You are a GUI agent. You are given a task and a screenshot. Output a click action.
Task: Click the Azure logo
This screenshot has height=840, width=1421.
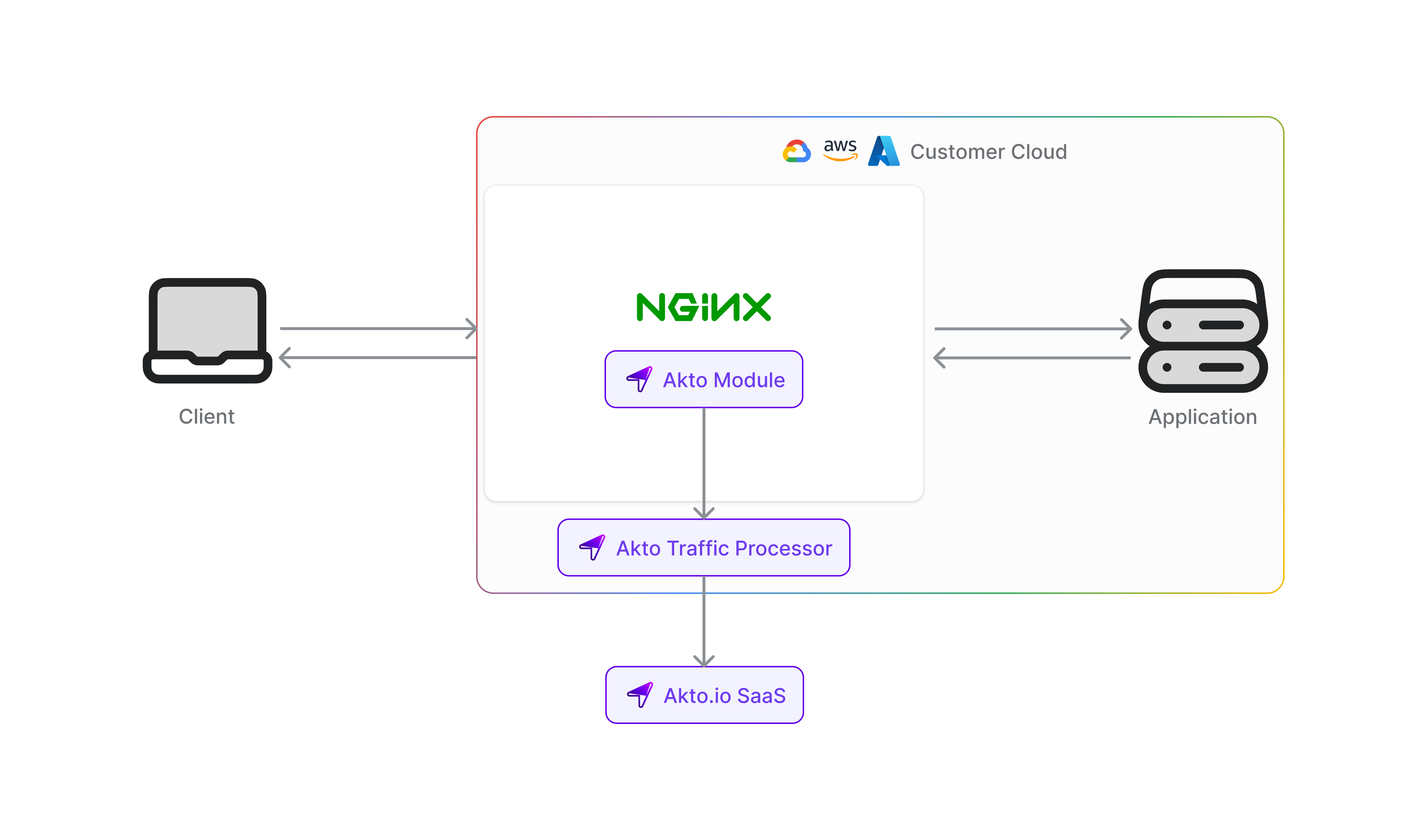[884, 151]
